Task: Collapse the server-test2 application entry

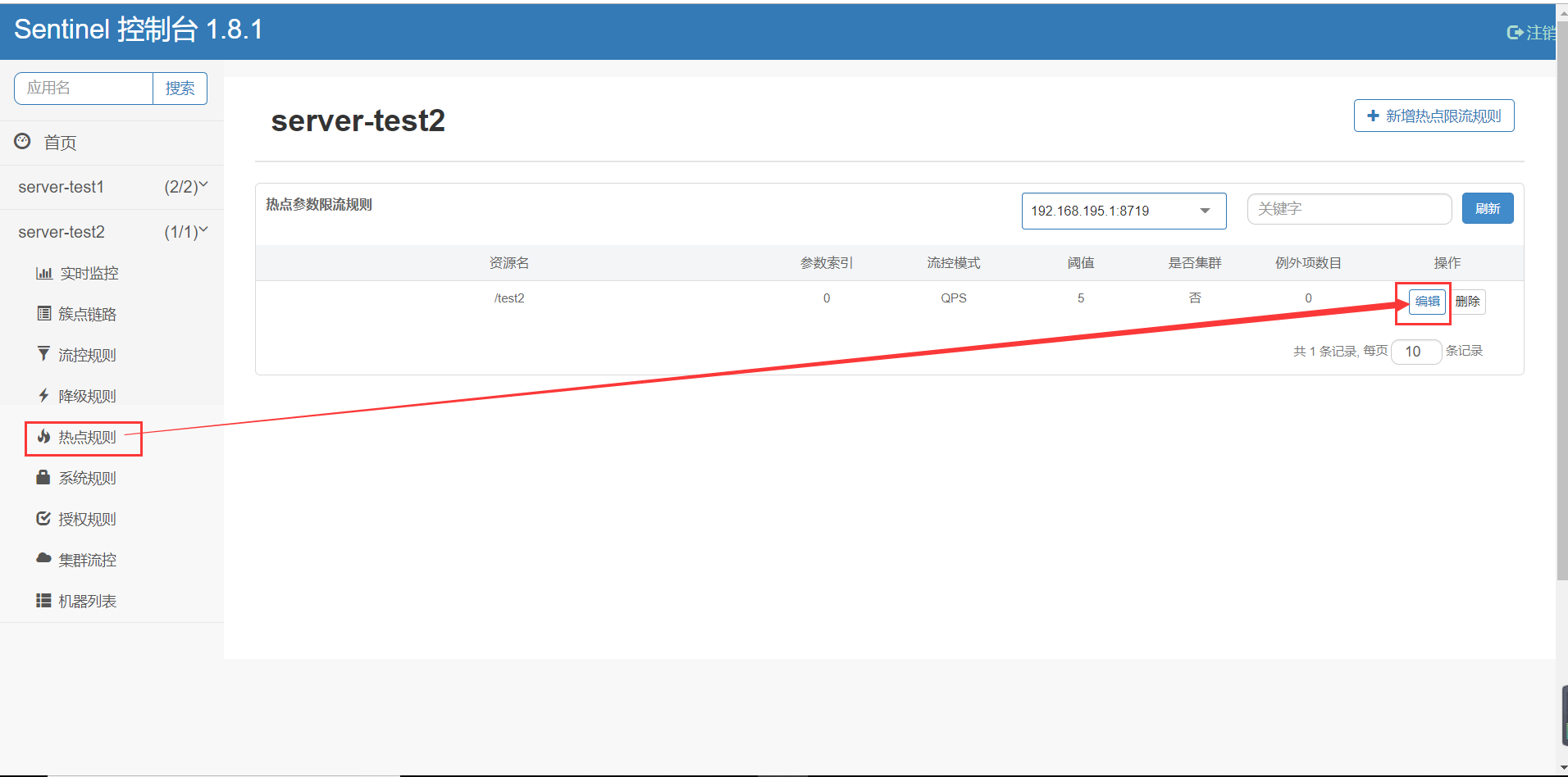Action: [x=112, y=232]
